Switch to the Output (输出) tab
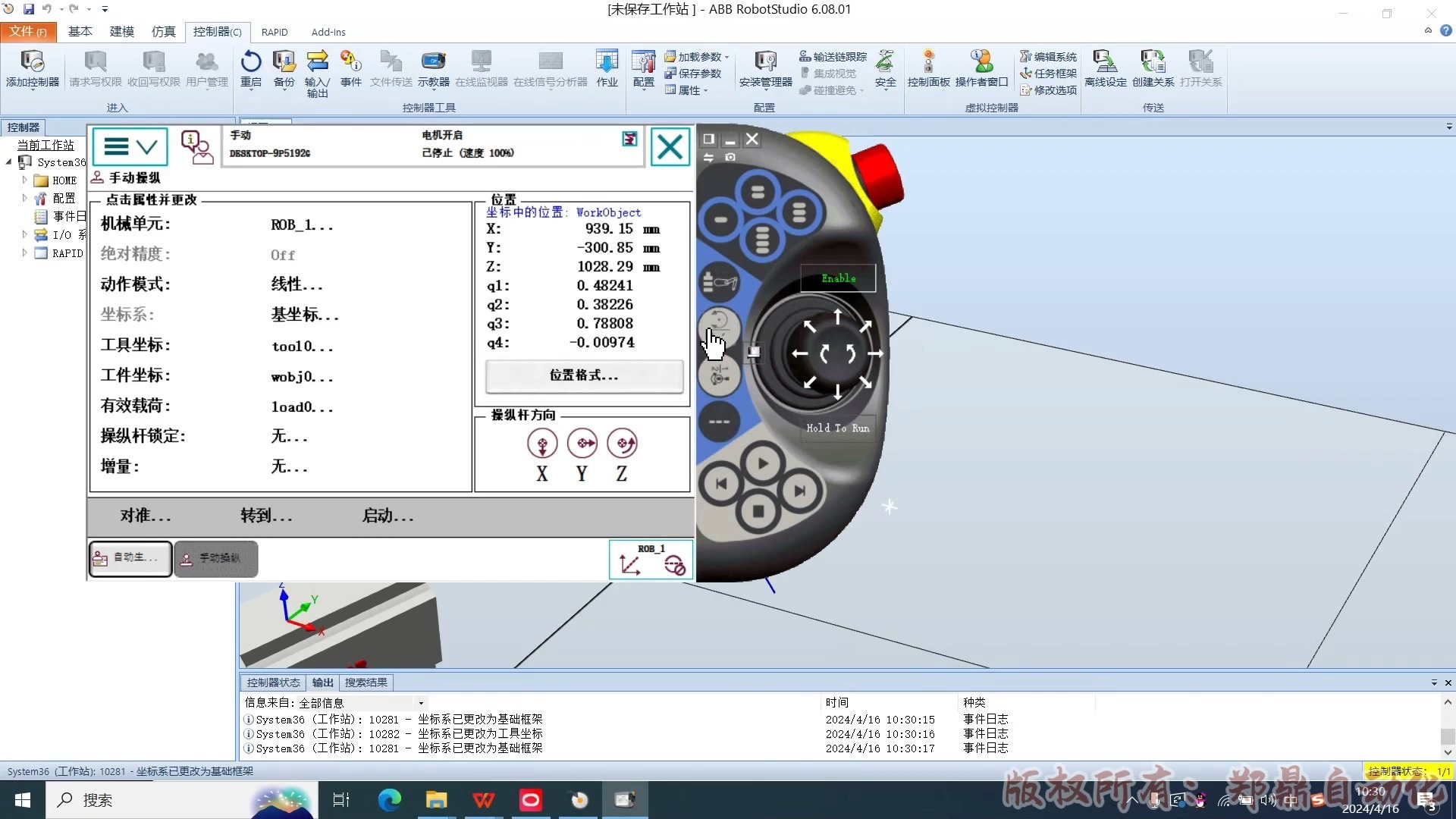The image size is (1456, 819). (322, 682)
